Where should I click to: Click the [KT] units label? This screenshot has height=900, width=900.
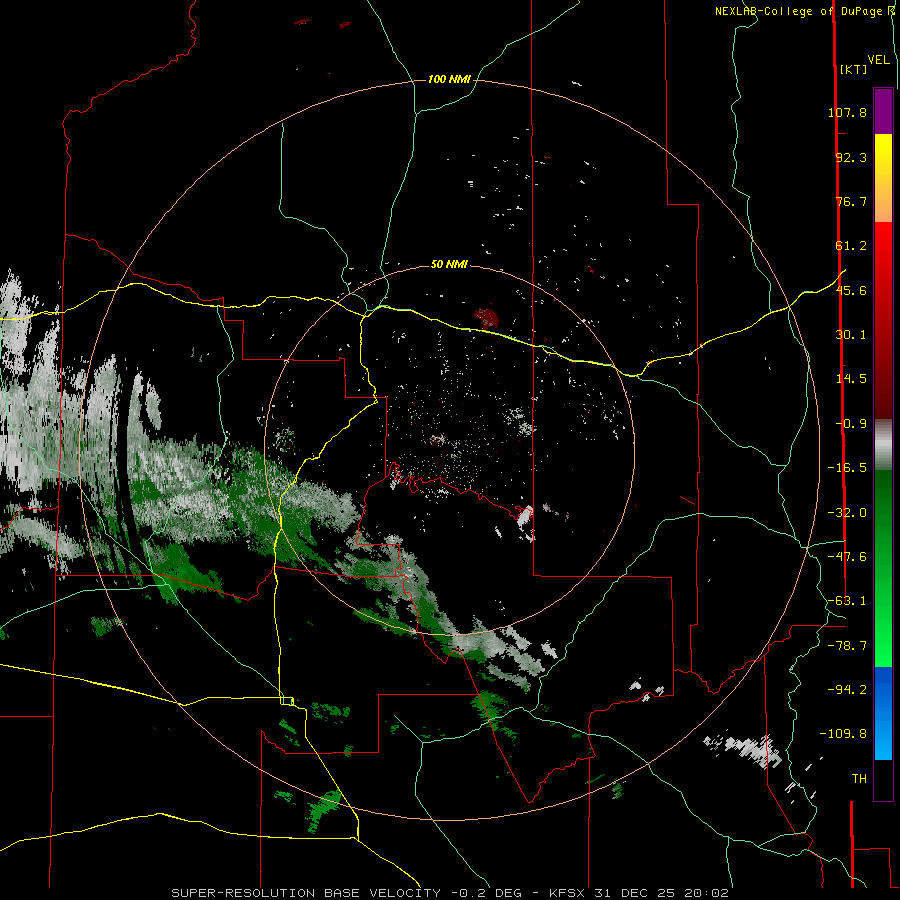point(854,69)
